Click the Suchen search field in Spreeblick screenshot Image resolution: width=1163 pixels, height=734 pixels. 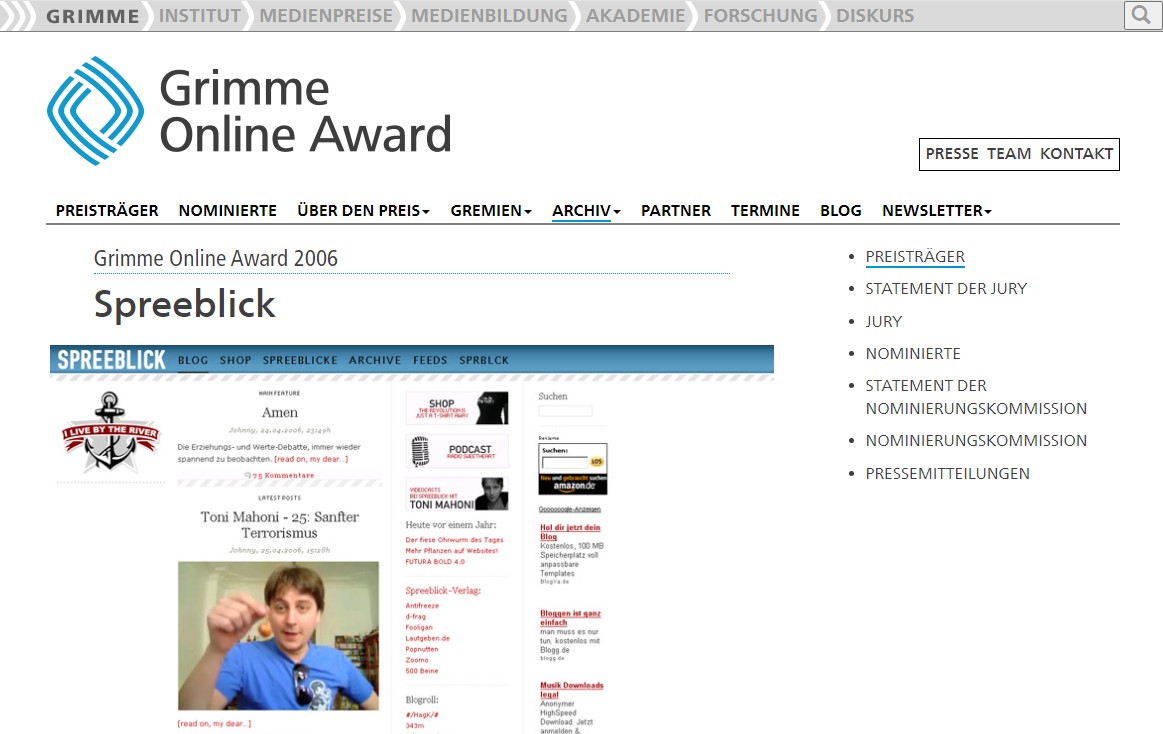point(565,411)
